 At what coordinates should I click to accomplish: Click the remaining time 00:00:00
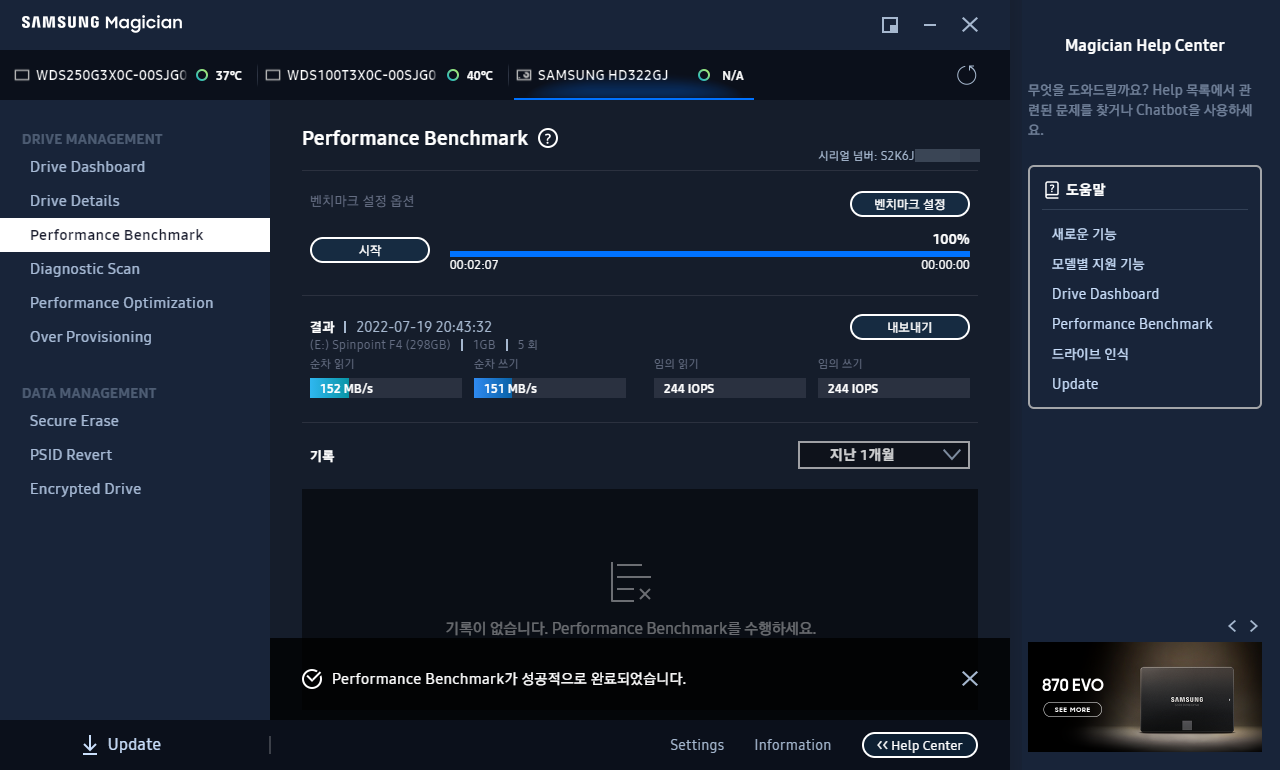coord(945,266)
